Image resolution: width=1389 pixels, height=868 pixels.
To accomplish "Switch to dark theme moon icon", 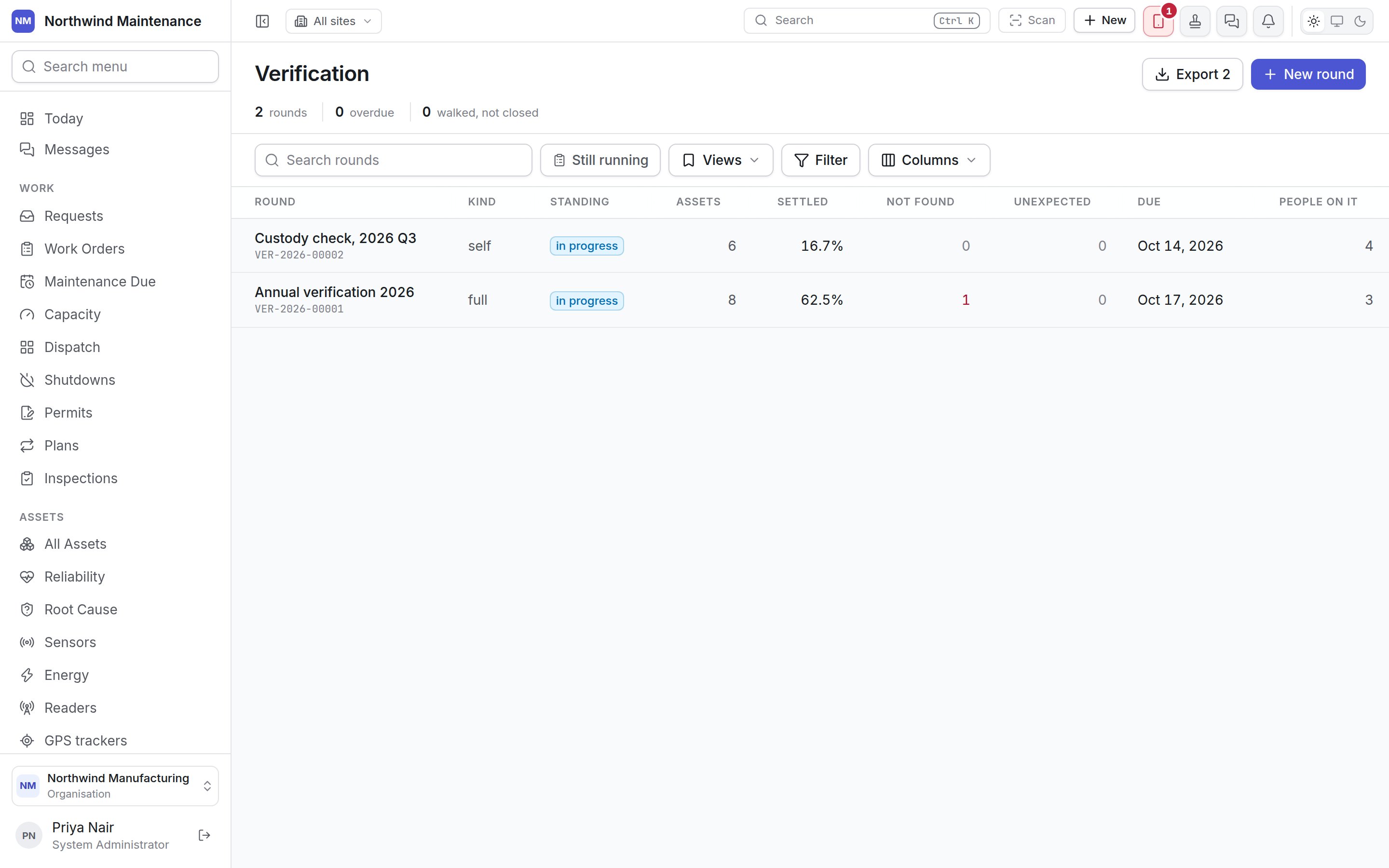I will 1360,21.
